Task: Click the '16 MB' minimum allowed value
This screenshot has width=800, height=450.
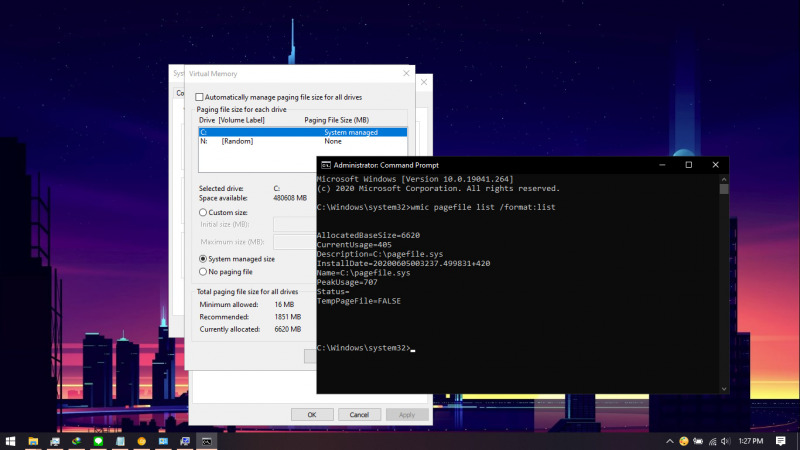Action: point(284,304)
